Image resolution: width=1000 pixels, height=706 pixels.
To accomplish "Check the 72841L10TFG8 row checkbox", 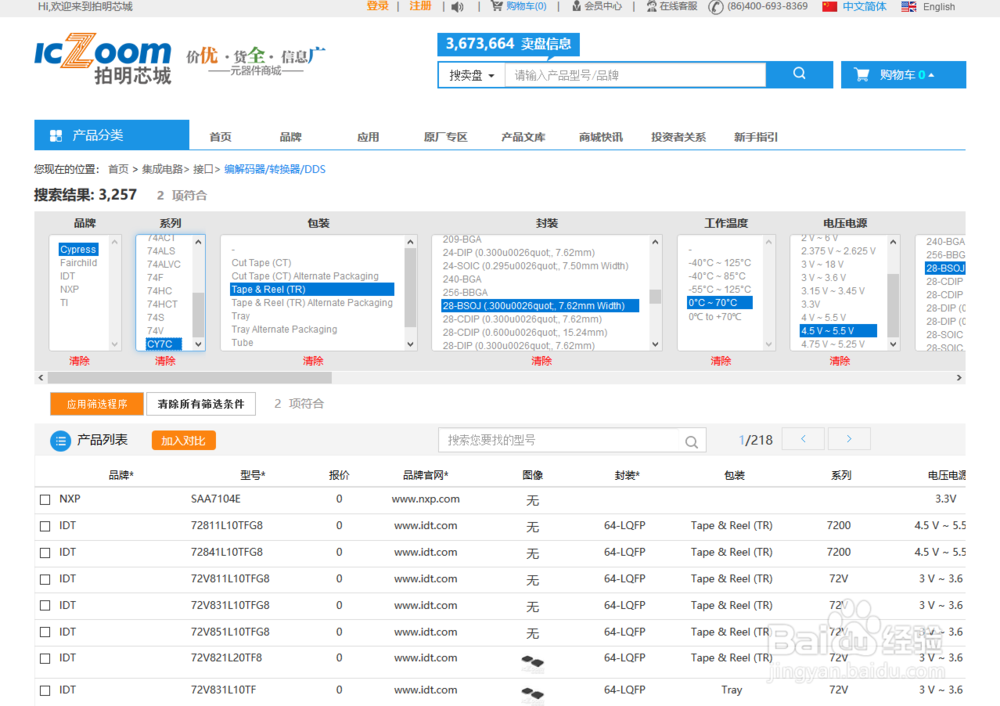I will [45, 553].
